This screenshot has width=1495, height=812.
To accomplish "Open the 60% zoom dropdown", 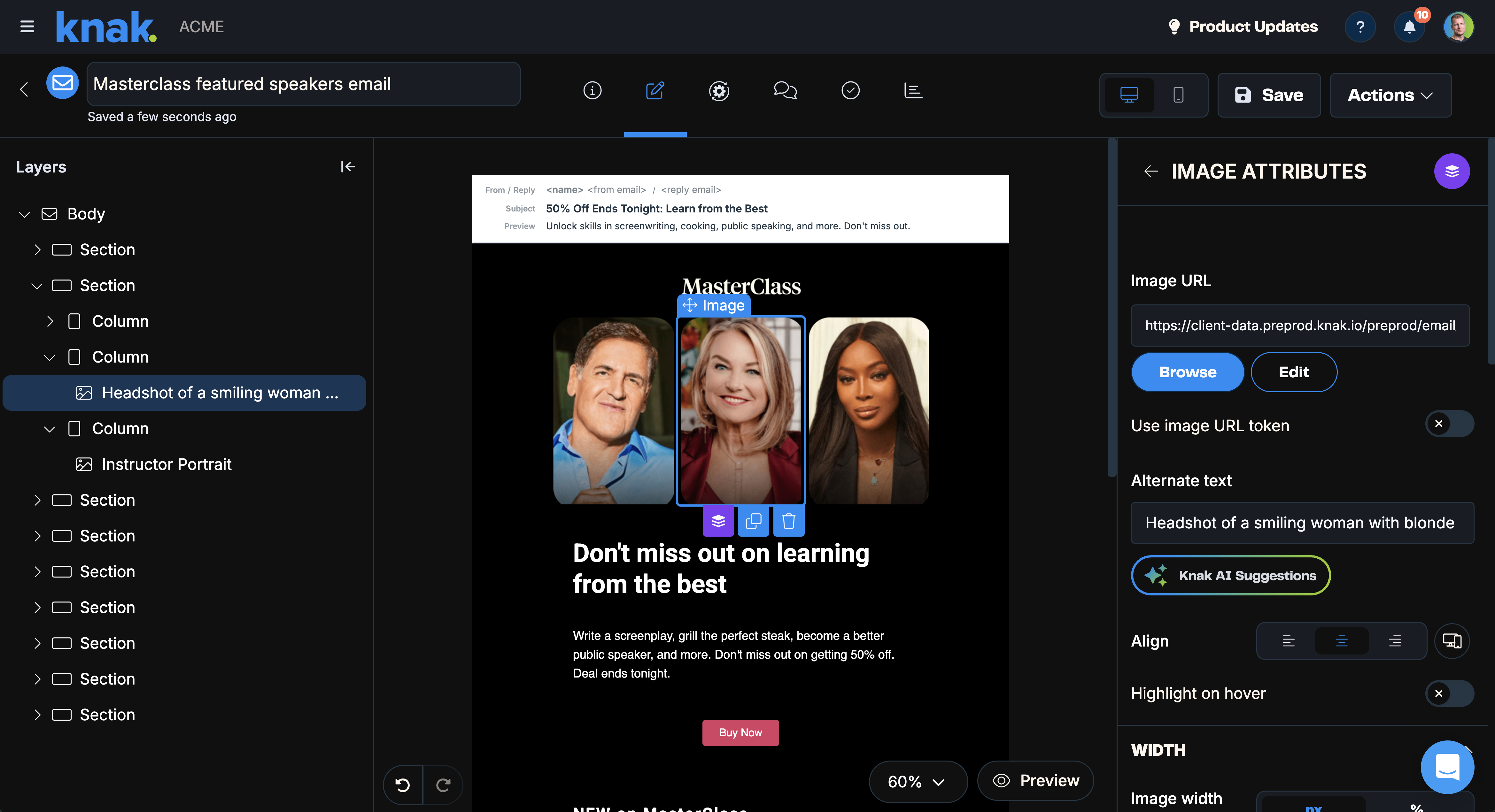I will tap(918, 781).
